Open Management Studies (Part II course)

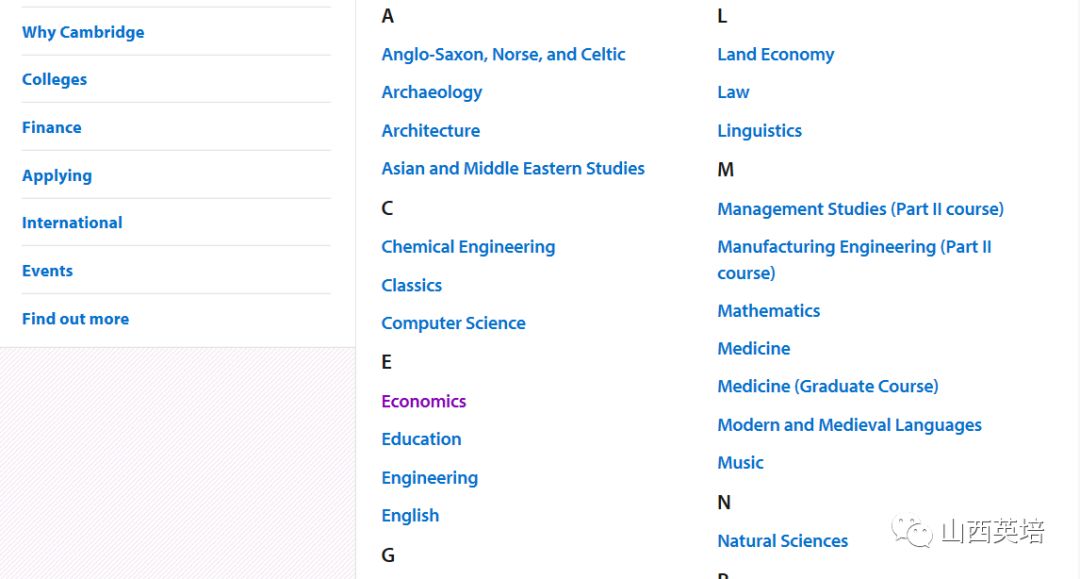860,209
